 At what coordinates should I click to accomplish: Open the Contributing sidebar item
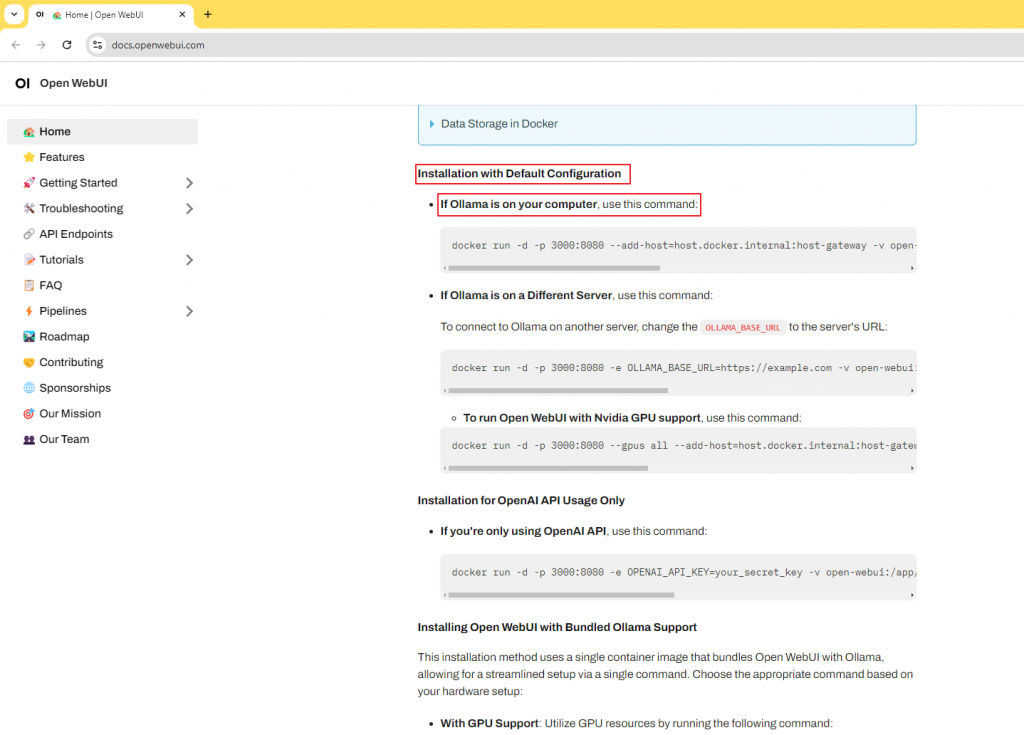coord(103,362)
